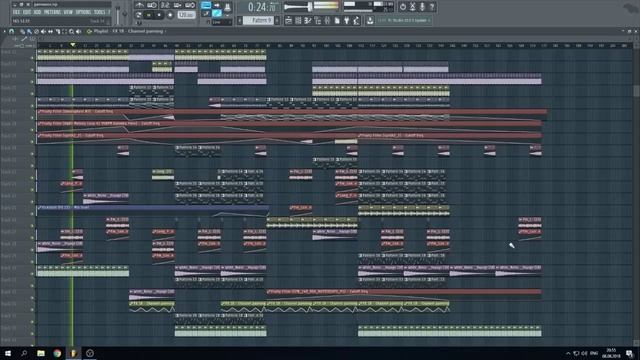
Task: Open the playlist options menu arrow
Action: click(x=4, y=31)
